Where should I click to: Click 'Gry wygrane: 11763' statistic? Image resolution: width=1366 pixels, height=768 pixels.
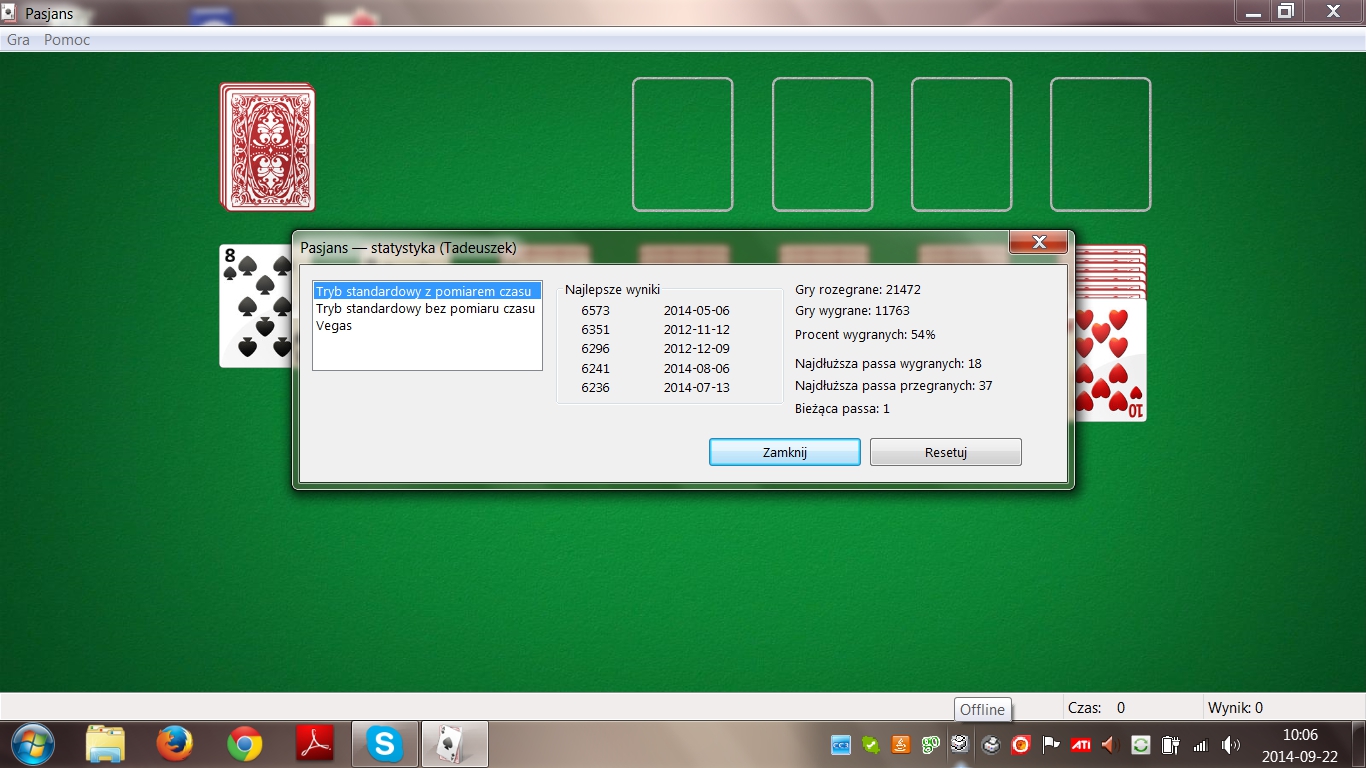click(x=852, y=311)
